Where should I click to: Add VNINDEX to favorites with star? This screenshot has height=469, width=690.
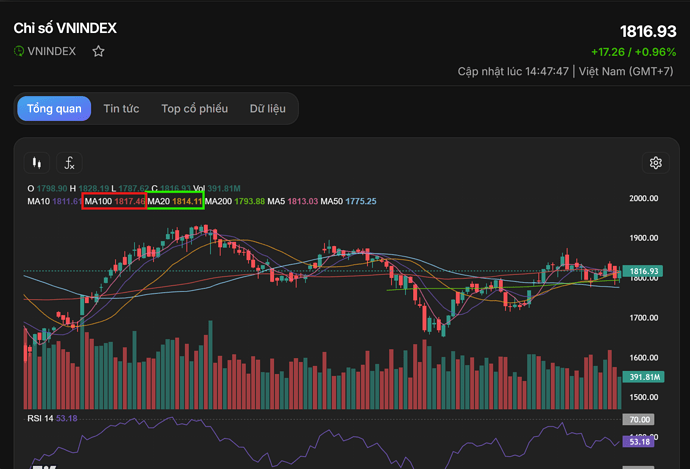coord(99,51)
